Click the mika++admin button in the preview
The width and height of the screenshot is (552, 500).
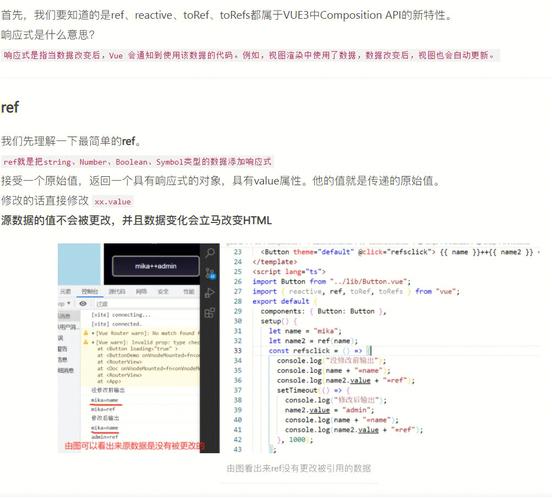(156, 266)
